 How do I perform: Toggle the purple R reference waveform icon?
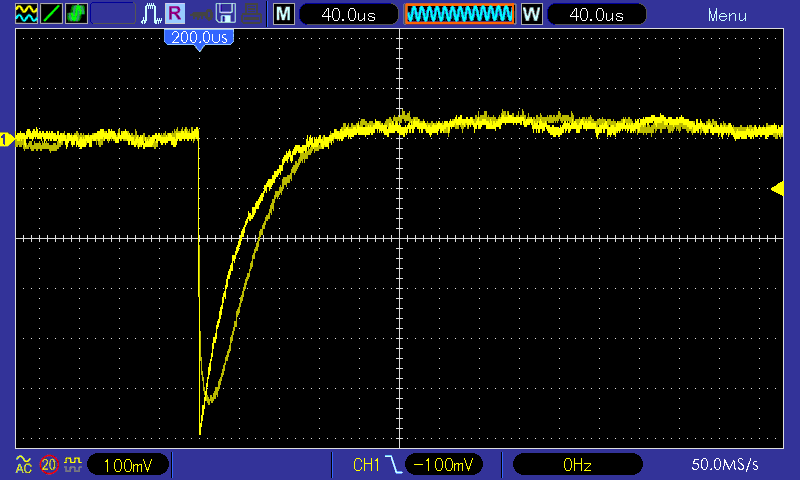(x=175, y=14)
